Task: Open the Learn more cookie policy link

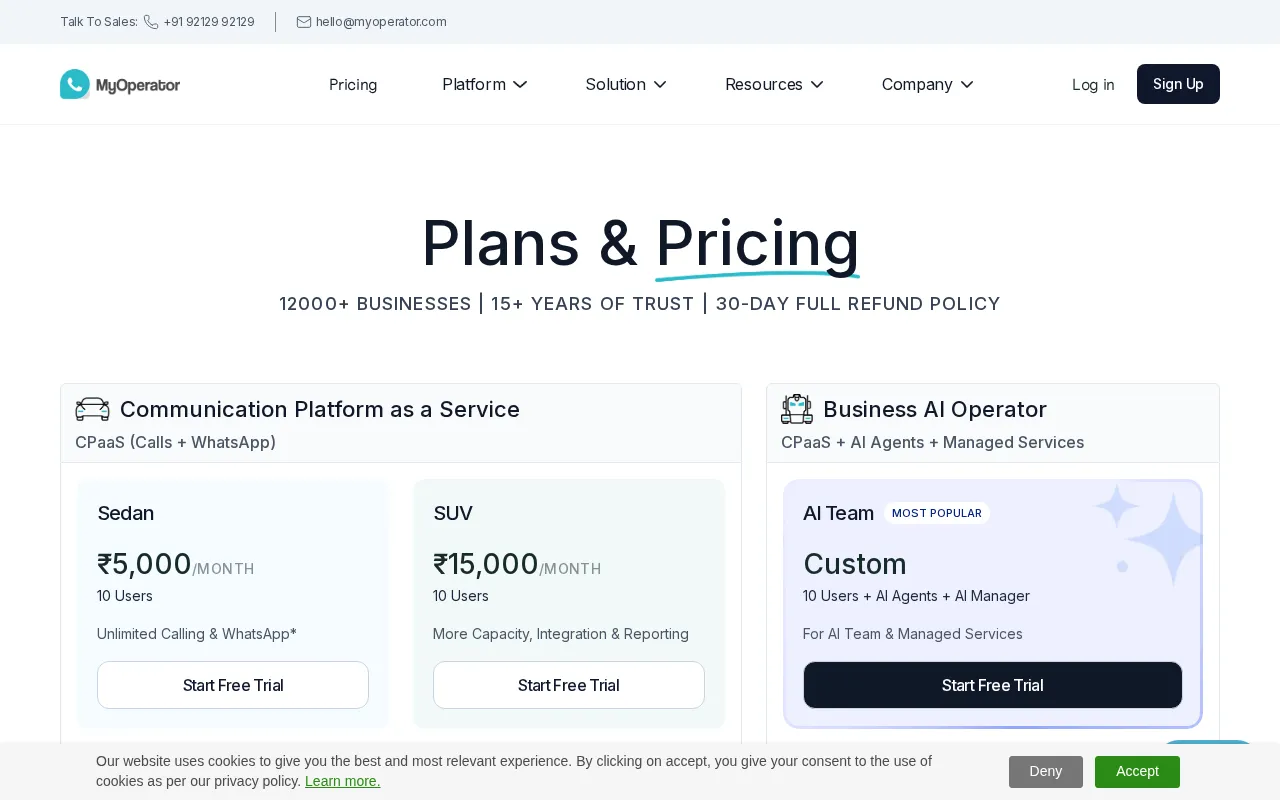Action: pyautogui.click(x=342, y=781)
